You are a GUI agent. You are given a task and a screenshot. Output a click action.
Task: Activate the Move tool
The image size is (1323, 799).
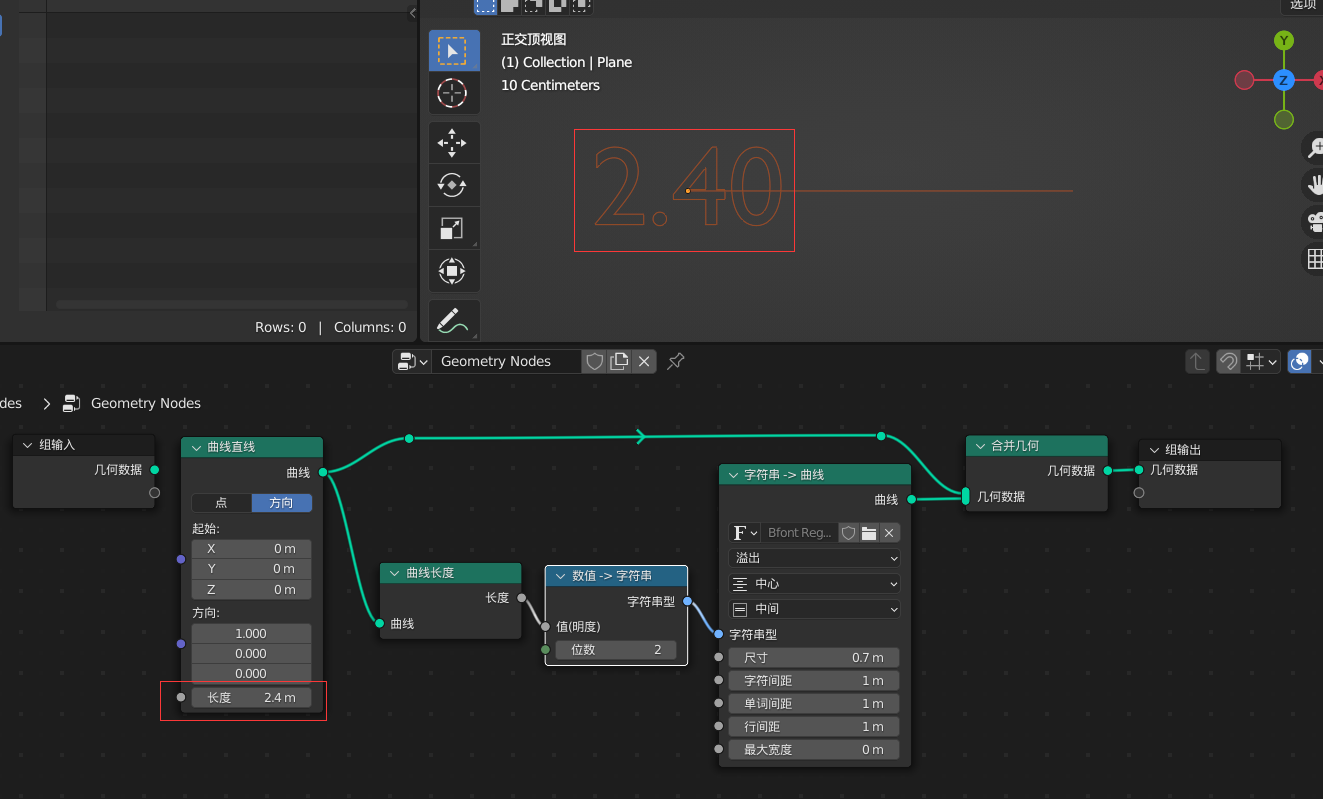(x=454, y=143)
